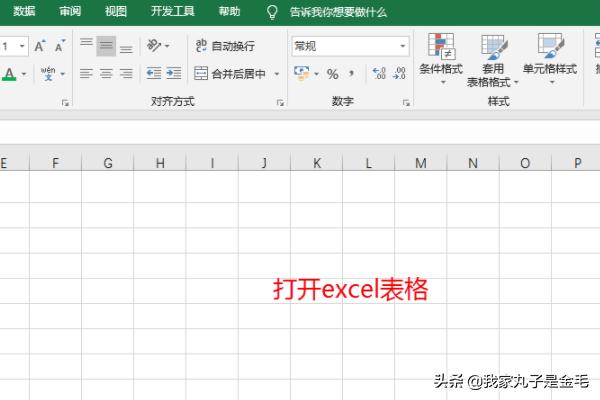Select column I header

[x=212, y=163]
